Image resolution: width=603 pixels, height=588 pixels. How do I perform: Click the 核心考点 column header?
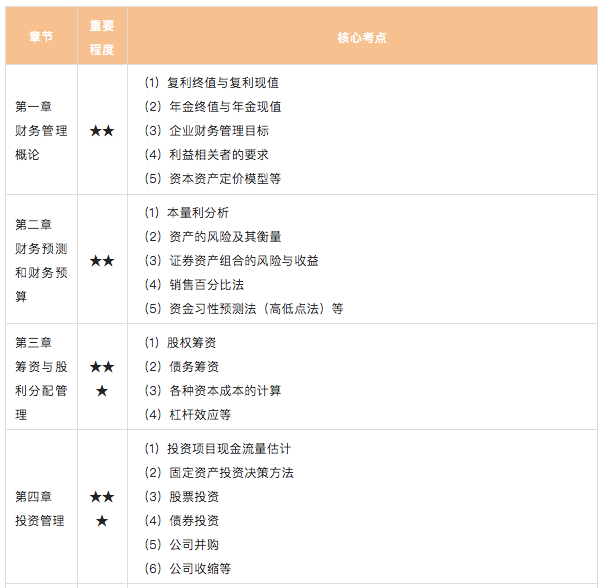361,37
